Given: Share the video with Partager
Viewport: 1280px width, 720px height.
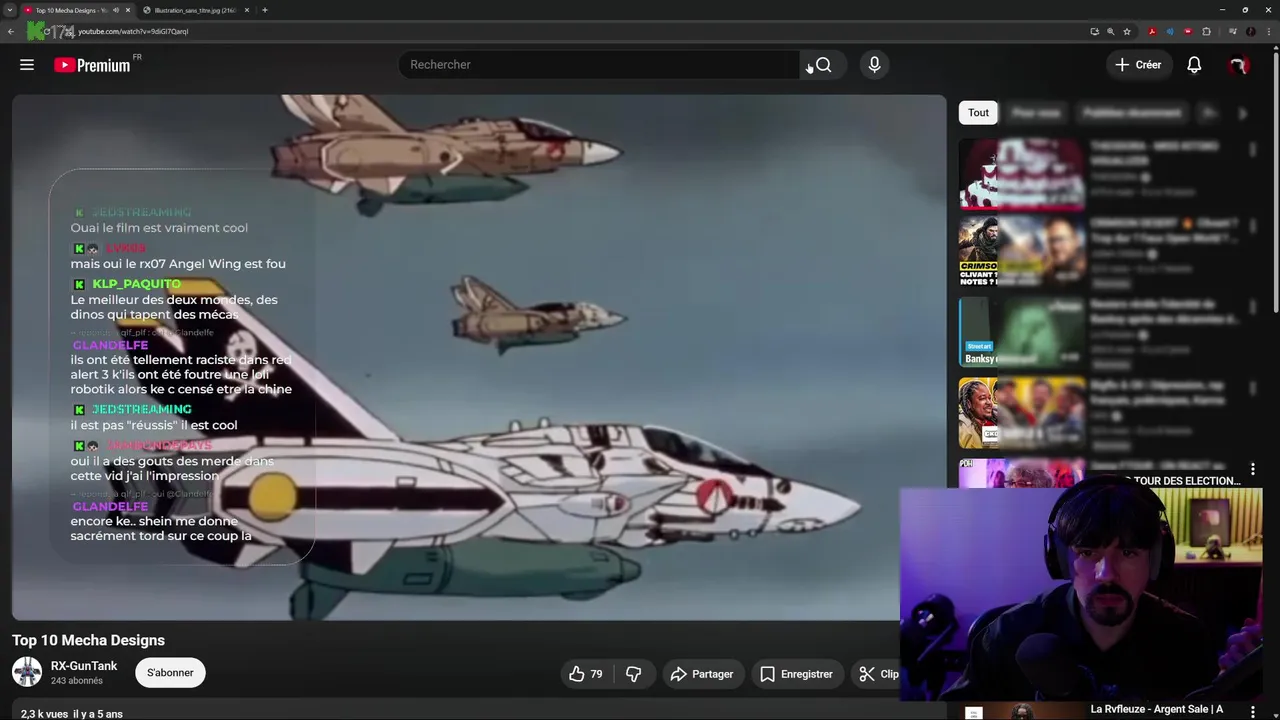Looking at the screenshot, I should [x=702, y=674].
